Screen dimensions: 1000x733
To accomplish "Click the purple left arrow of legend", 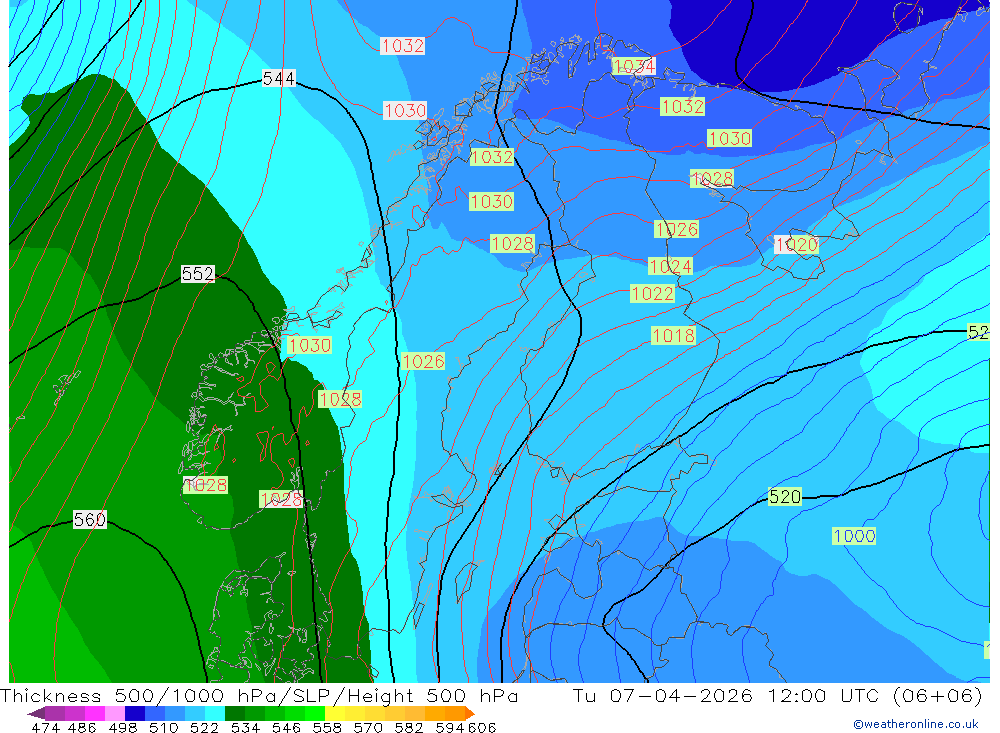I will click(x=36, y=713).
